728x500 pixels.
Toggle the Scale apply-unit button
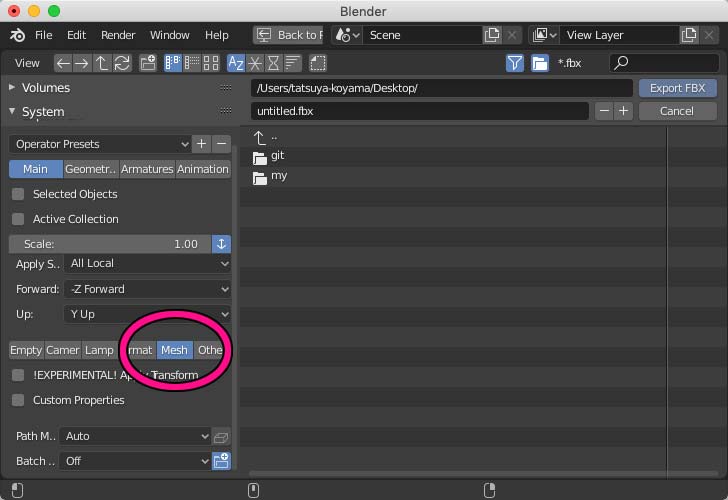point(221,244)
